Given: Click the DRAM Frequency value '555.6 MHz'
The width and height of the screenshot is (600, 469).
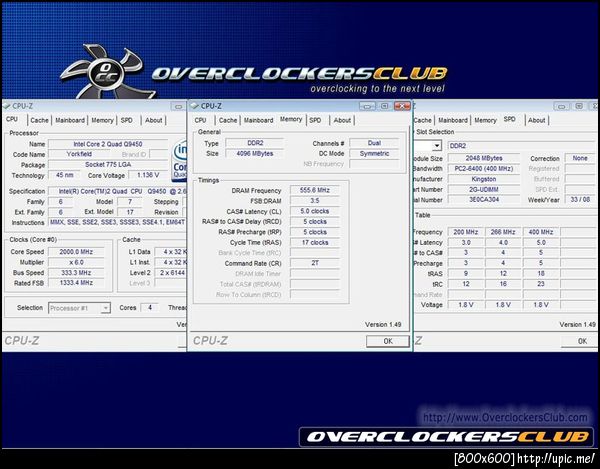Looking at the screenshot, I should pos(315,190).
